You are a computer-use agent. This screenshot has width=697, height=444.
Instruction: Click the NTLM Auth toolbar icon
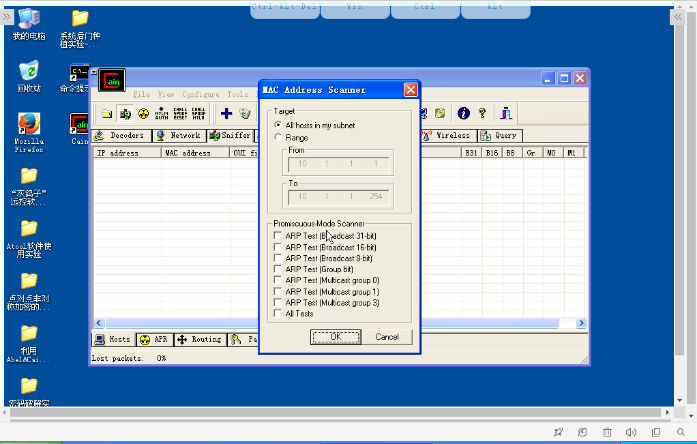tap(161, 114)
